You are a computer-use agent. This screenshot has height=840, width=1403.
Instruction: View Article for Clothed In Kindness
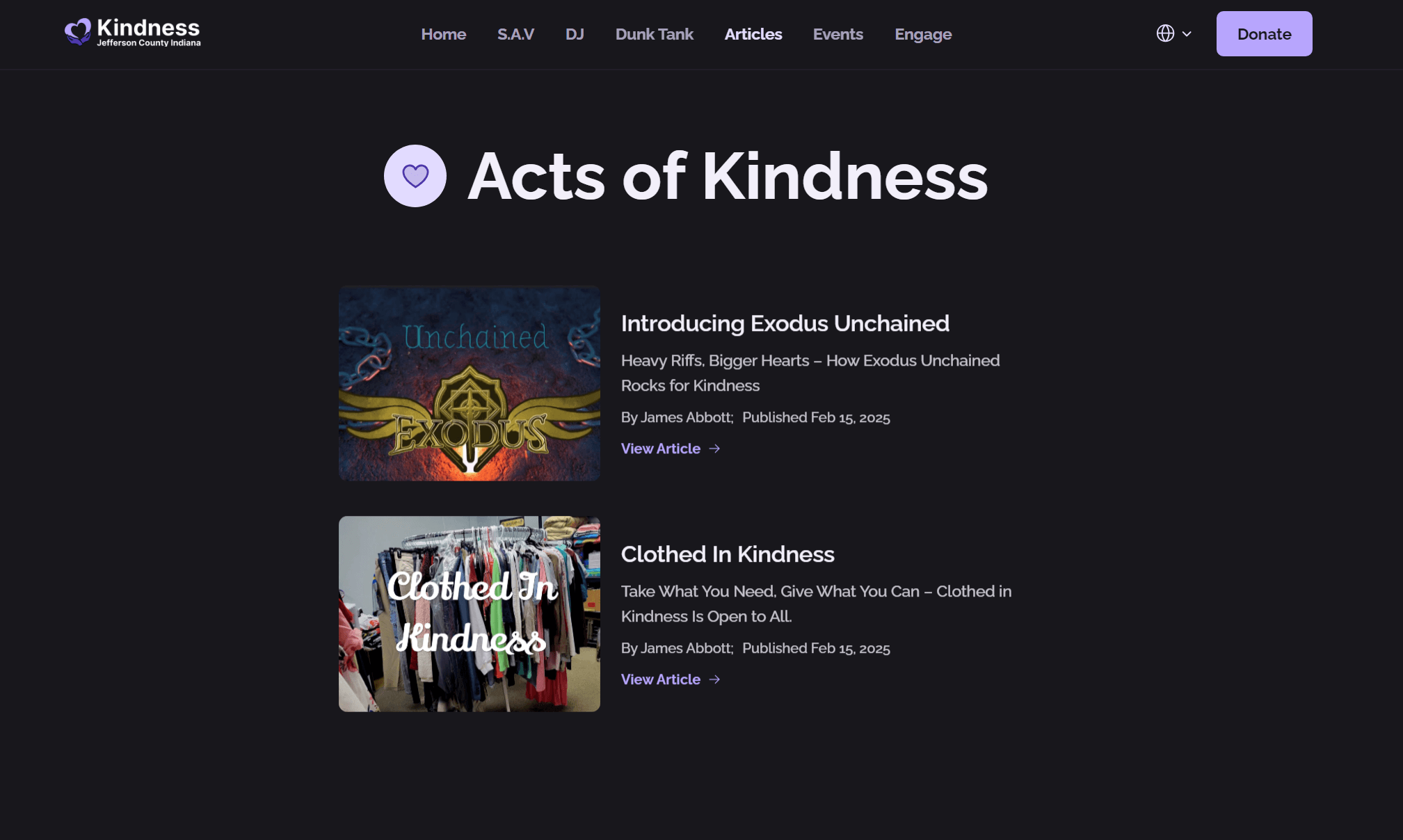pos(661,679)
